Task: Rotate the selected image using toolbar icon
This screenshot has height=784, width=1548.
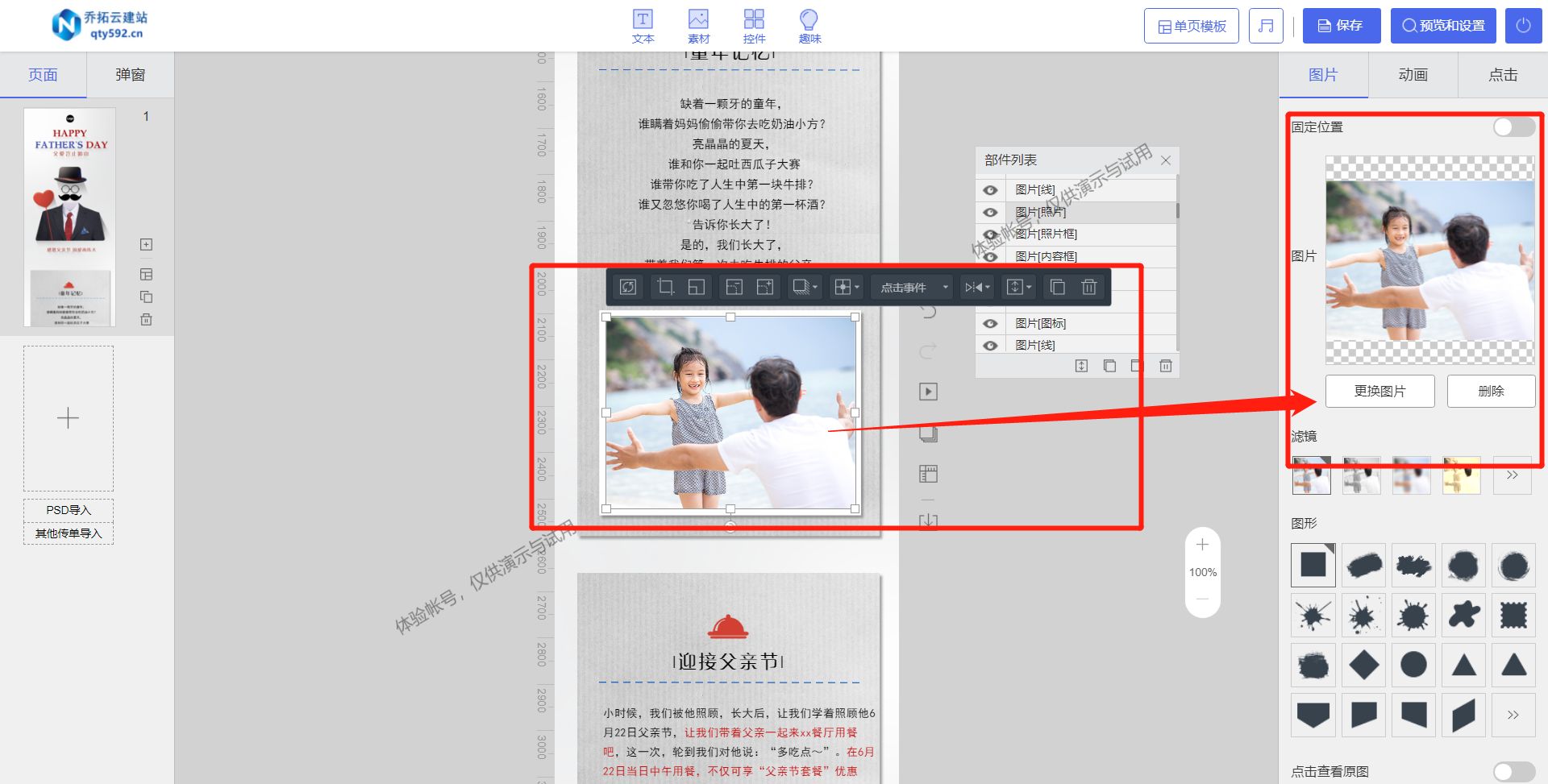Action: tap(628, 287)
